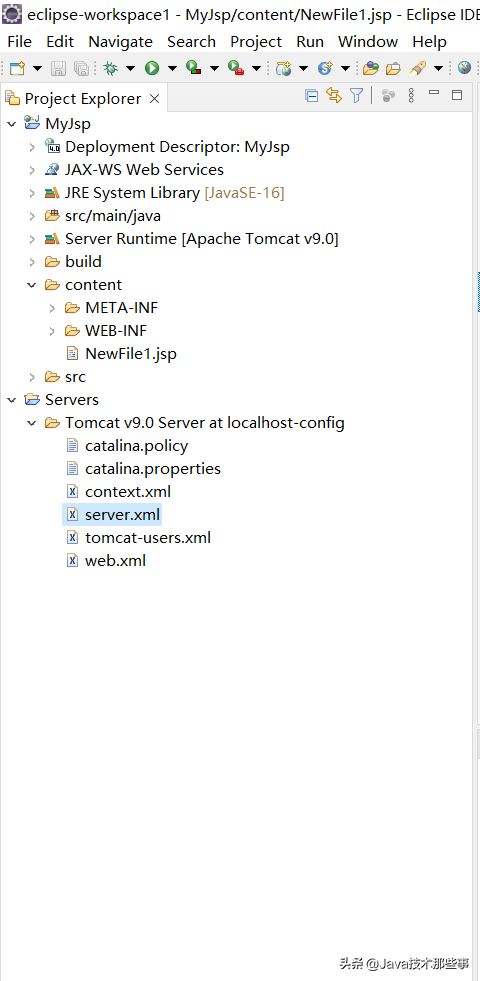Collapse the MyJsp project node

11,124
